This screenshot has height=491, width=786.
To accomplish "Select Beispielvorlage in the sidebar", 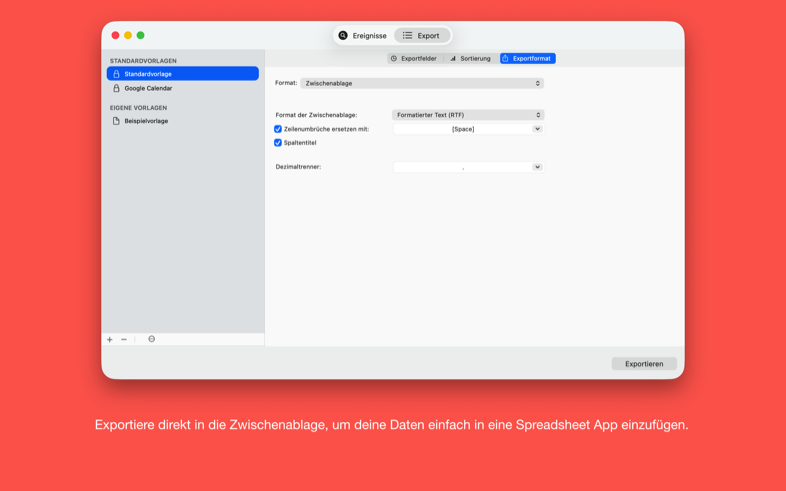I will click(146, 121).
